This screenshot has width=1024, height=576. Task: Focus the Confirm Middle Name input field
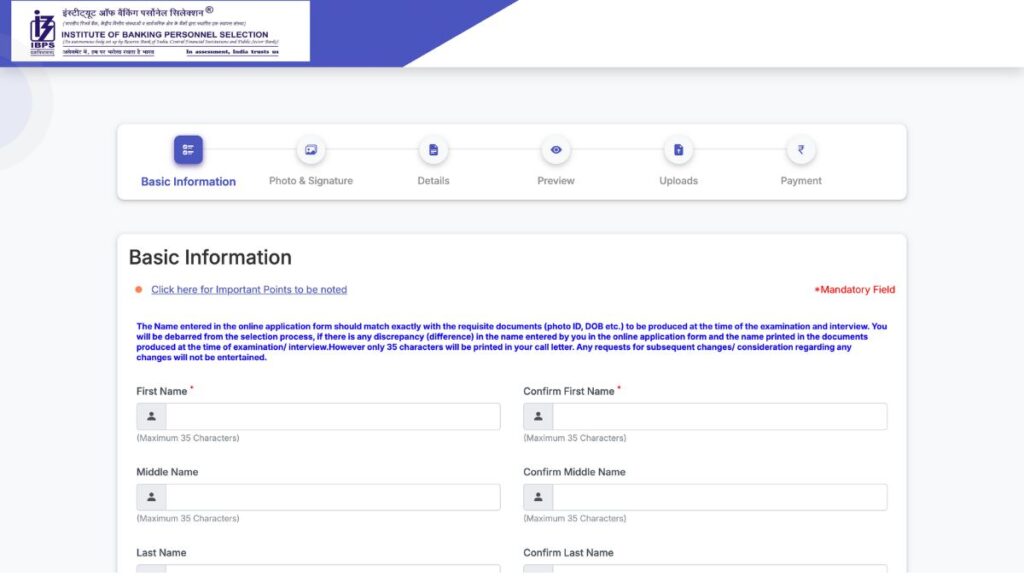tap(720, 497)
